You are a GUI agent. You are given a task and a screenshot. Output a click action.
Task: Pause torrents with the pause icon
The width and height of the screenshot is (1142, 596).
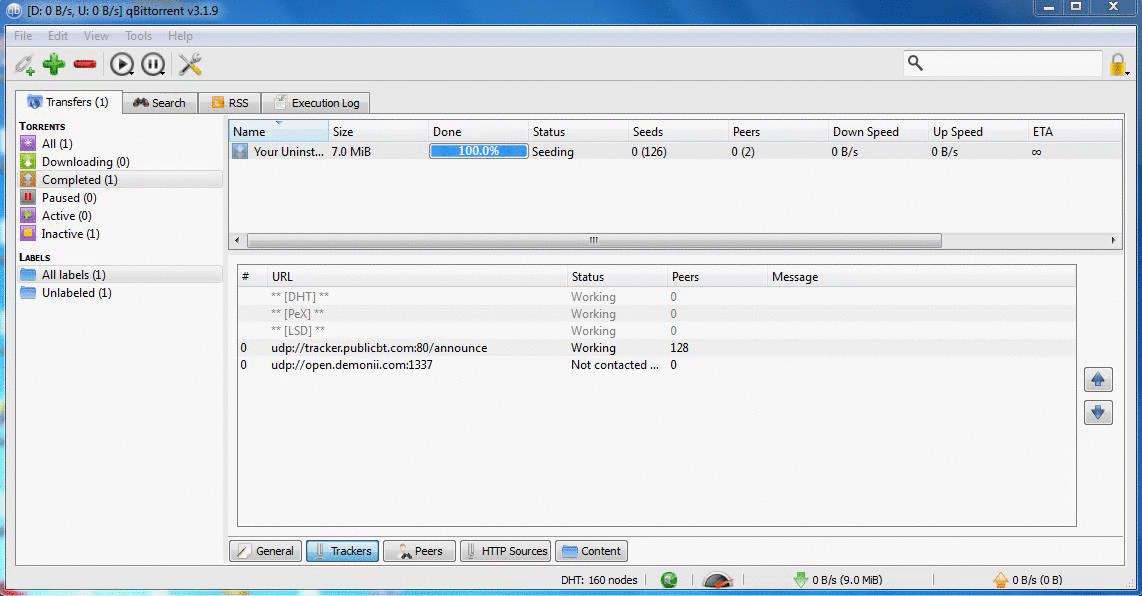(153, 65)
